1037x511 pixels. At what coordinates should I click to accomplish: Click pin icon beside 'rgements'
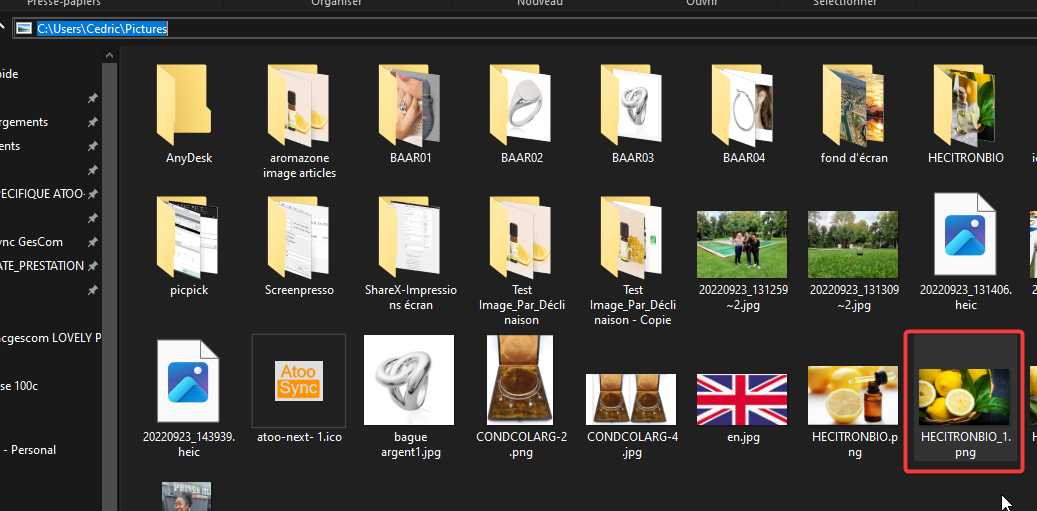click(x=93, y=122)
